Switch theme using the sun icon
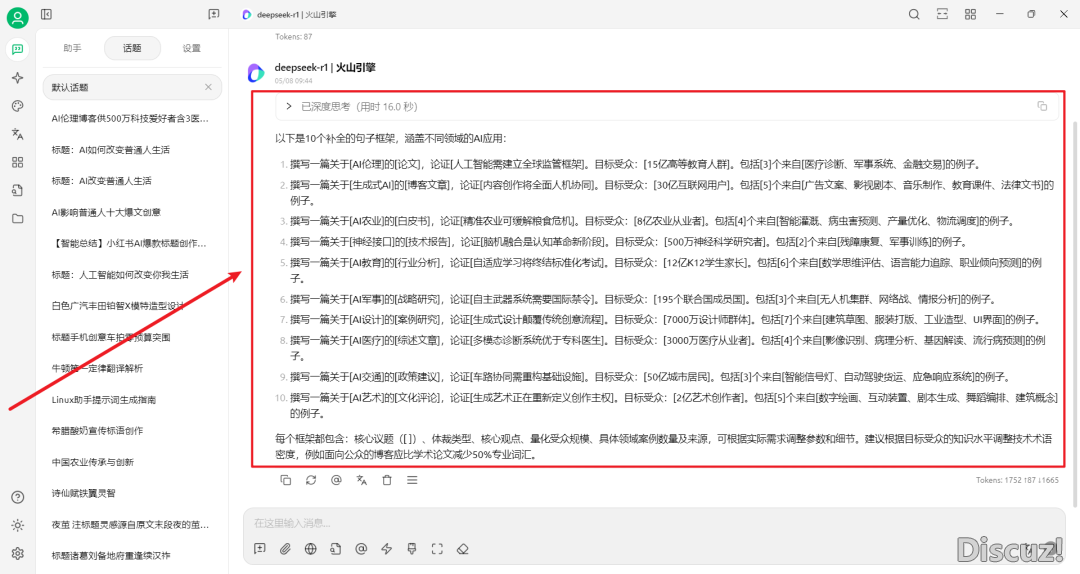The width and height of the screenshot is (1080, 574). click(x=18, y=525)
